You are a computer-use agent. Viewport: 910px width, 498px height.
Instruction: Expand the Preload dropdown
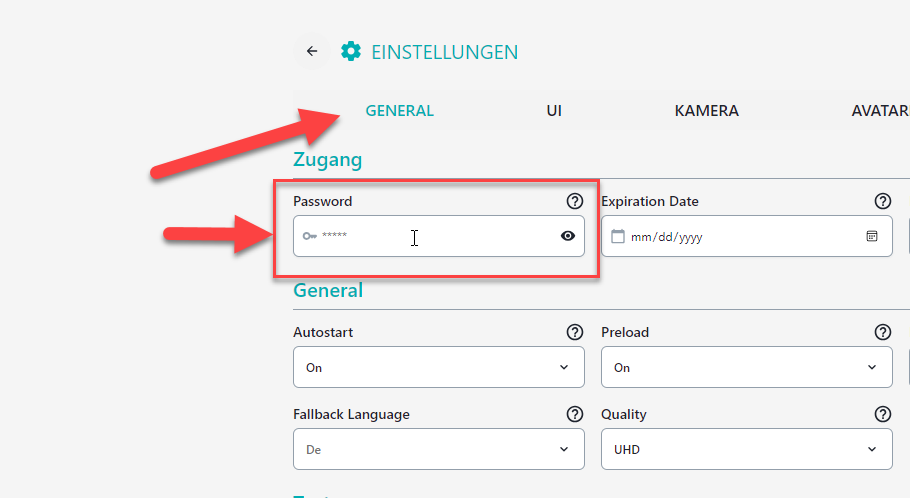746,367
